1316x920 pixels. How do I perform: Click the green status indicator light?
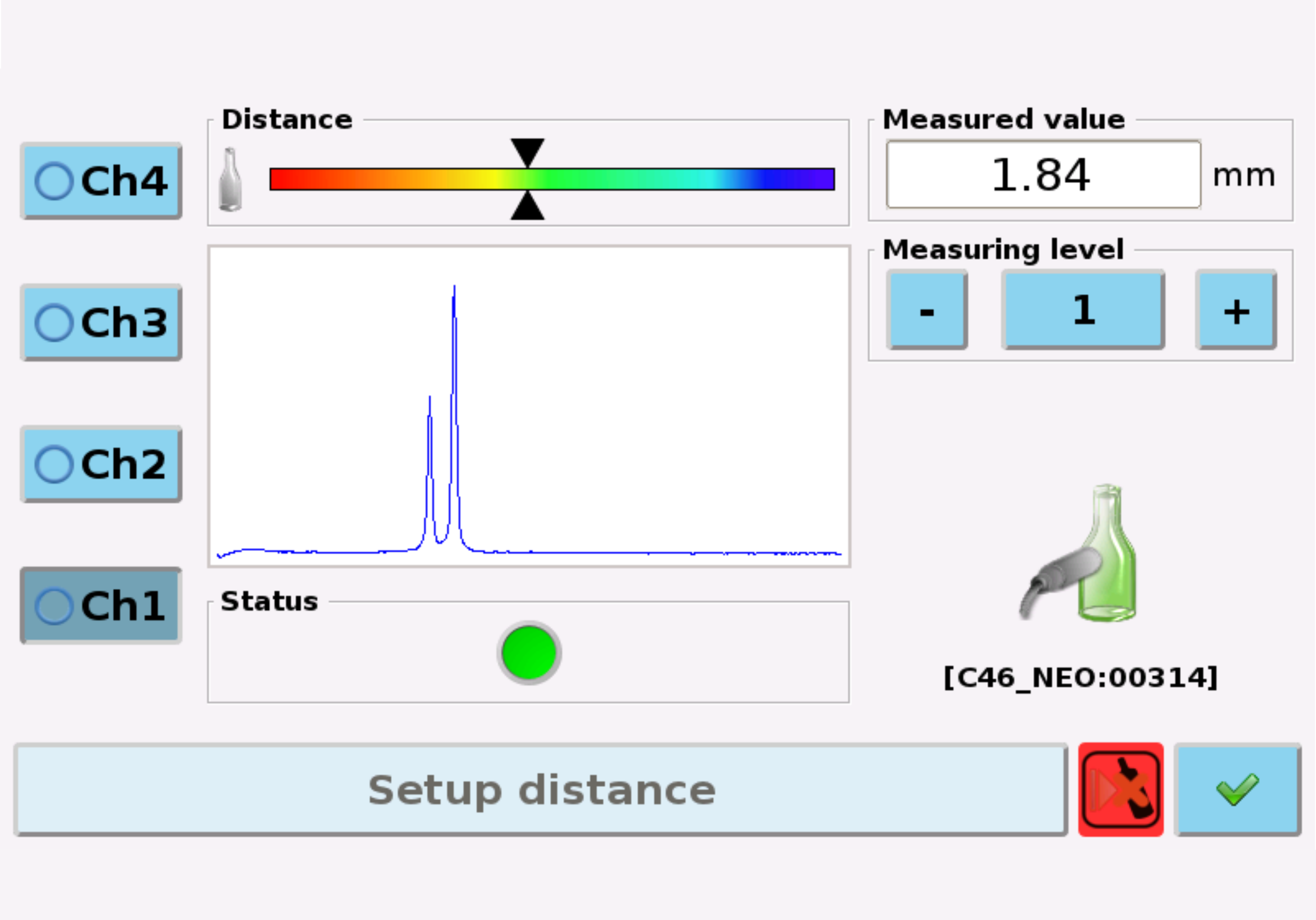[529, 652]
